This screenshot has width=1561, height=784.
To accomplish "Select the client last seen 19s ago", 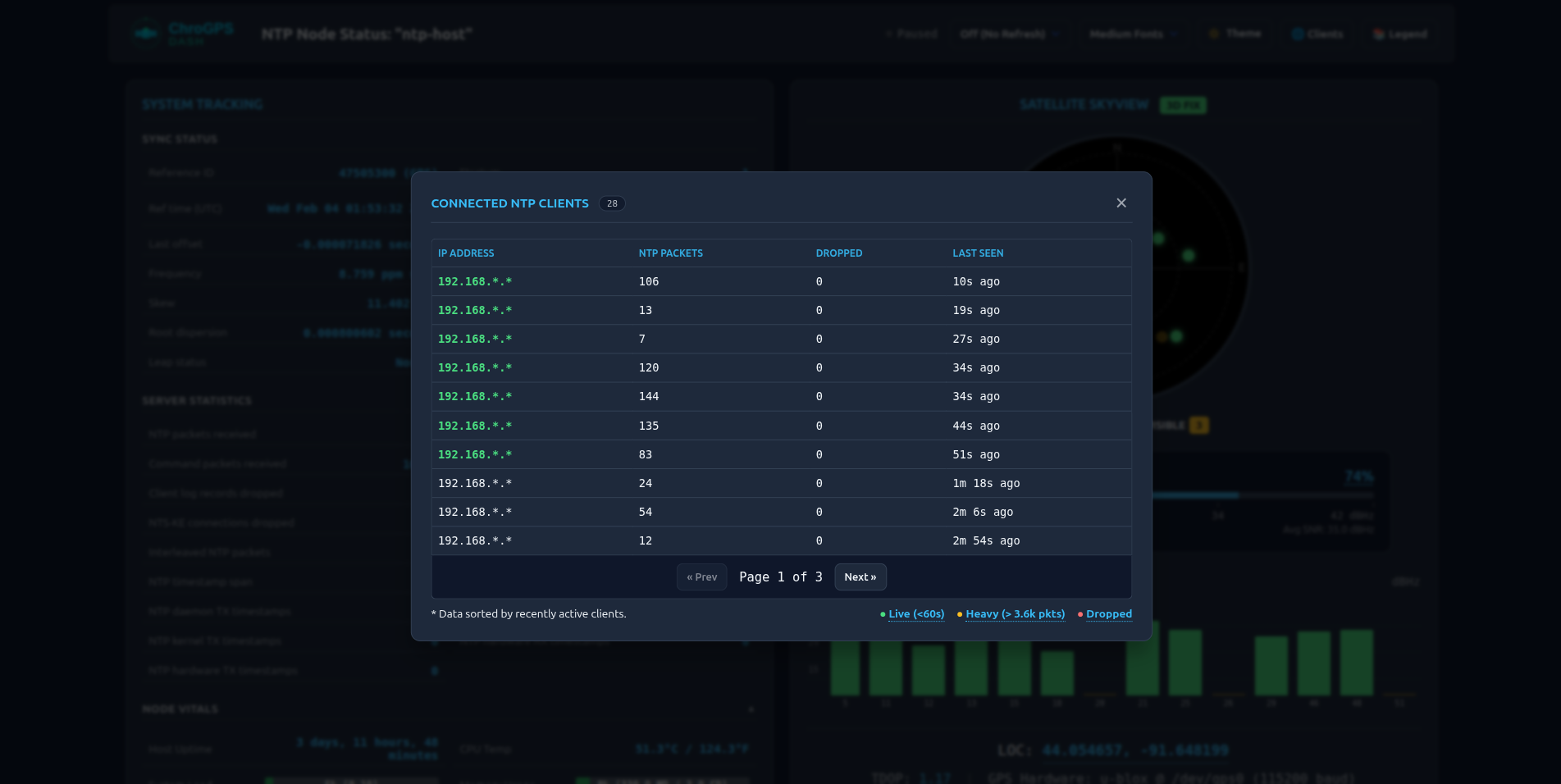I will click(x=780, y=311).
